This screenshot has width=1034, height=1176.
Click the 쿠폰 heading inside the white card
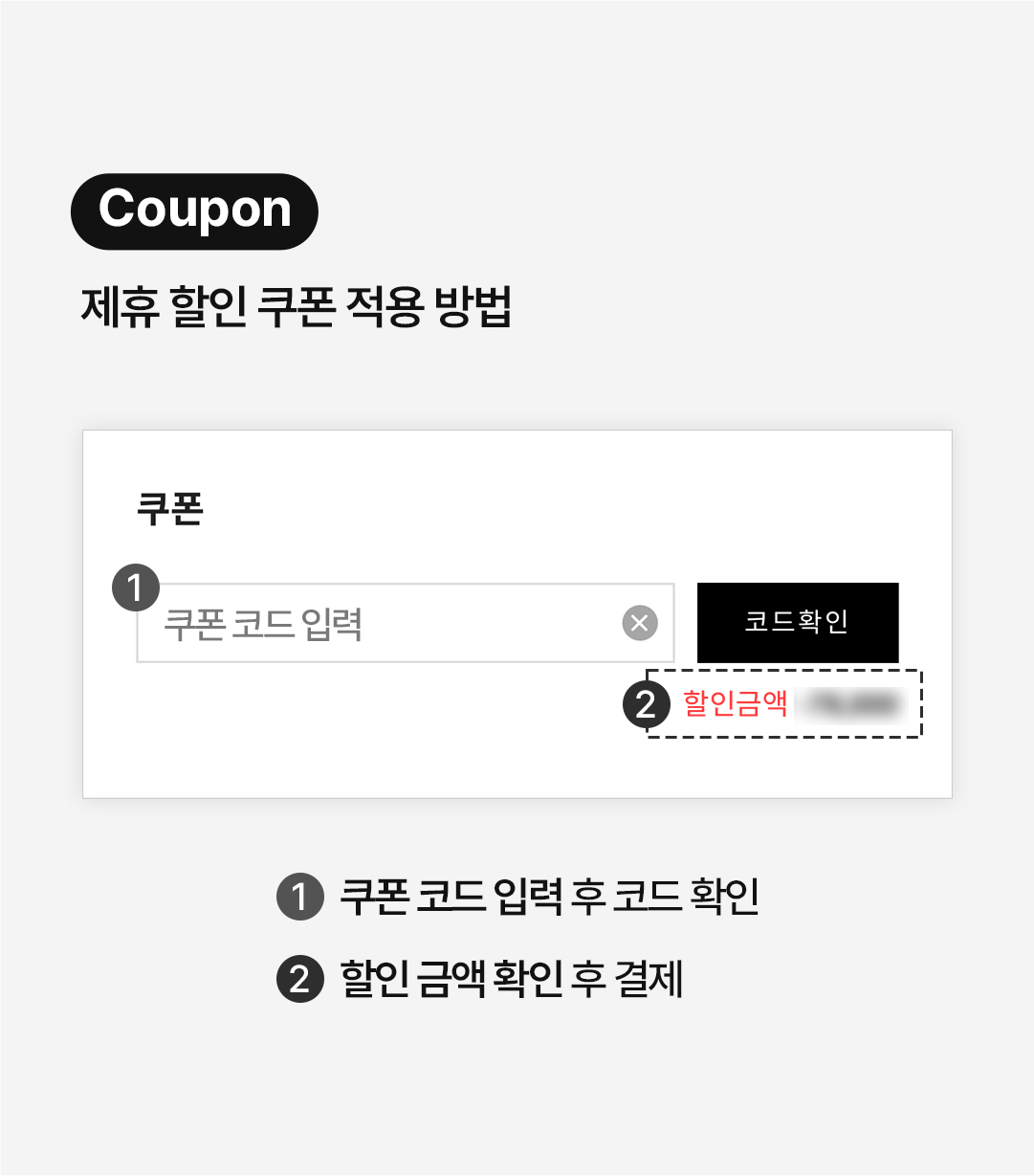(170, 508)
